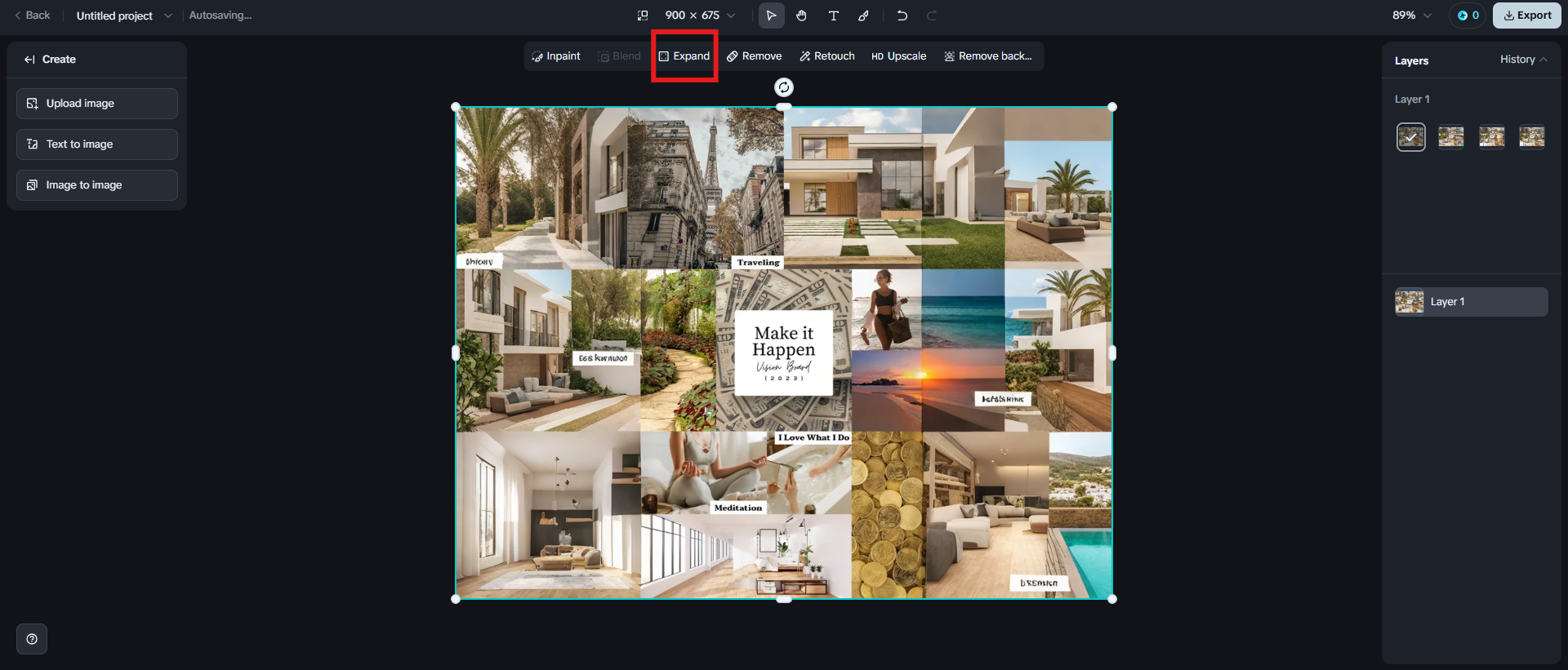The width and height of the screenshot is (1568, 670).
Task: Choose the Inpaint tool
Action: click(556, 56)
